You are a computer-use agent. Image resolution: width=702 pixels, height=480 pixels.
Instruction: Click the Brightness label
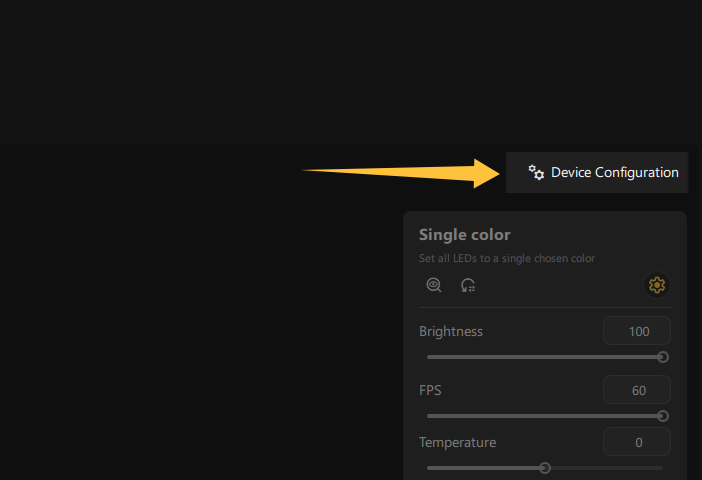pyautogui.click(x=451, y=331)
